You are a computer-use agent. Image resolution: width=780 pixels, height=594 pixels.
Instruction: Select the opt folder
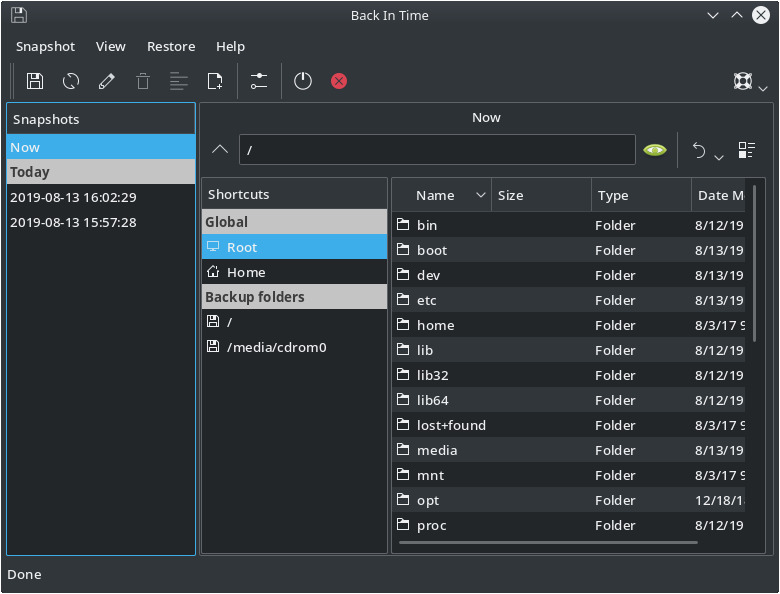(x=569, y=500)
